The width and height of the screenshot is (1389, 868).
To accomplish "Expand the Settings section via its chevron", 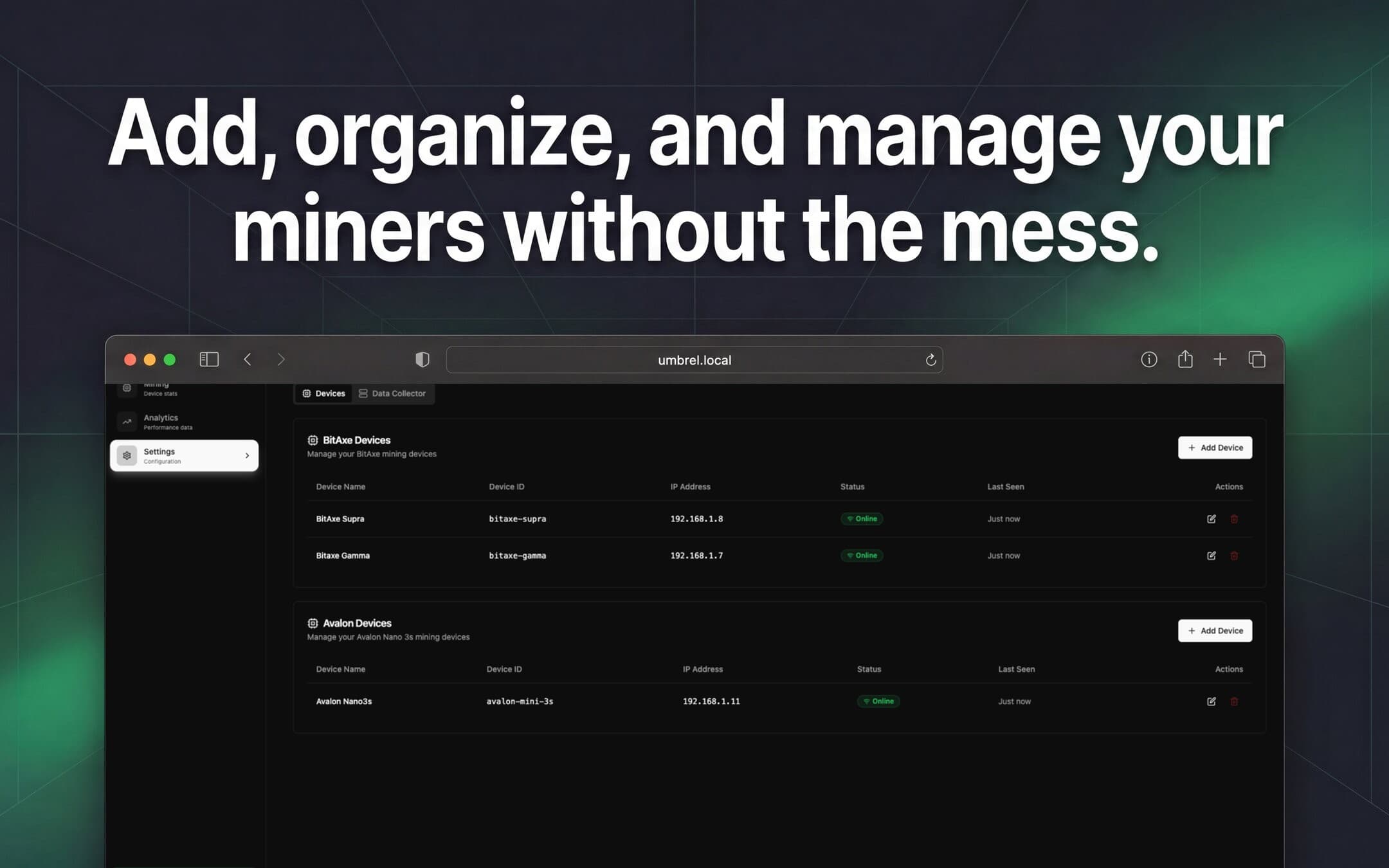I will tap(247, 455).
